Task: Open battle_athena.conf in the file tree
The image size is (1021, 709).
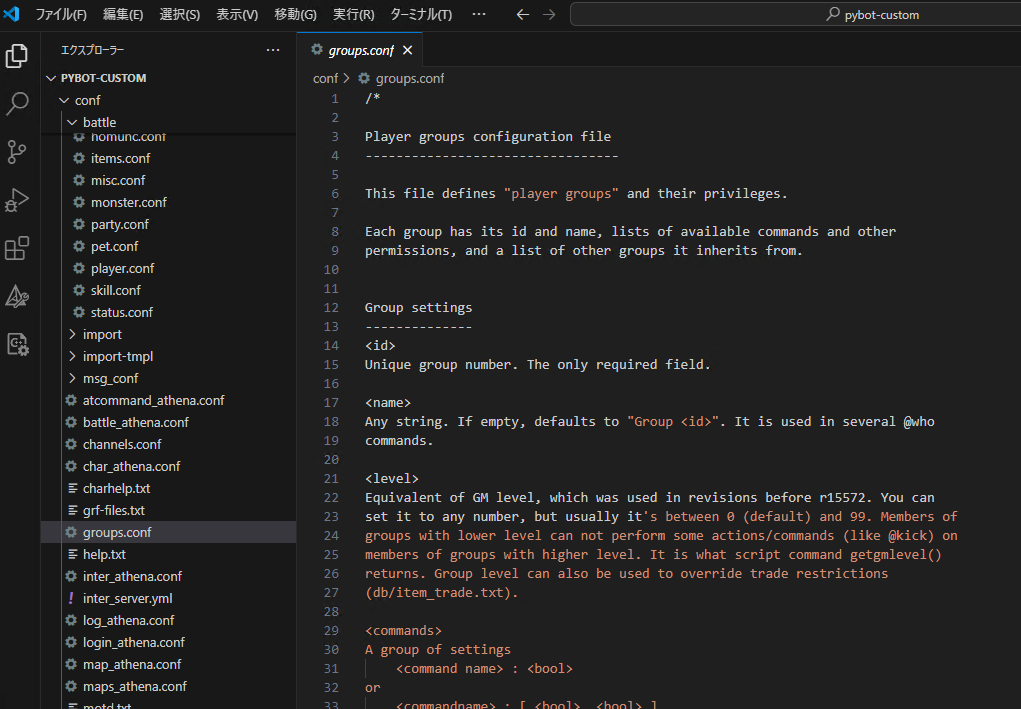Action: click(x=135, y=422)
